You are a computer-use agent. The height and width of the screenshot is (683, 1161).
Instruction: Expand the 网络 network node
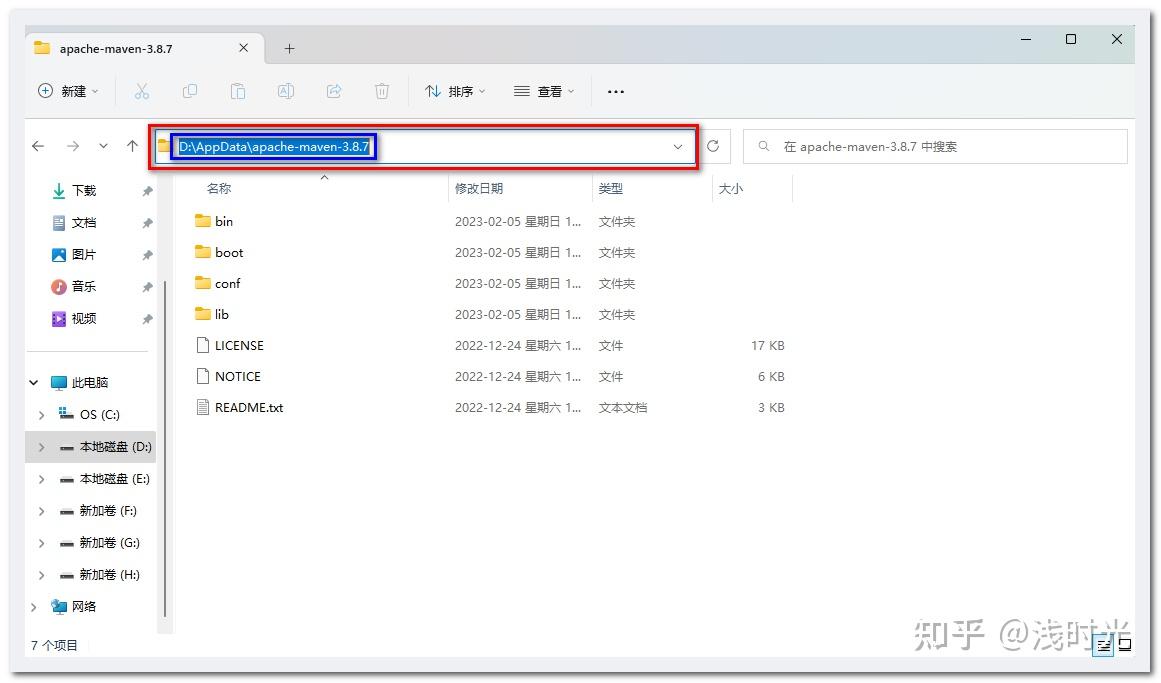[x=34, y=607]
